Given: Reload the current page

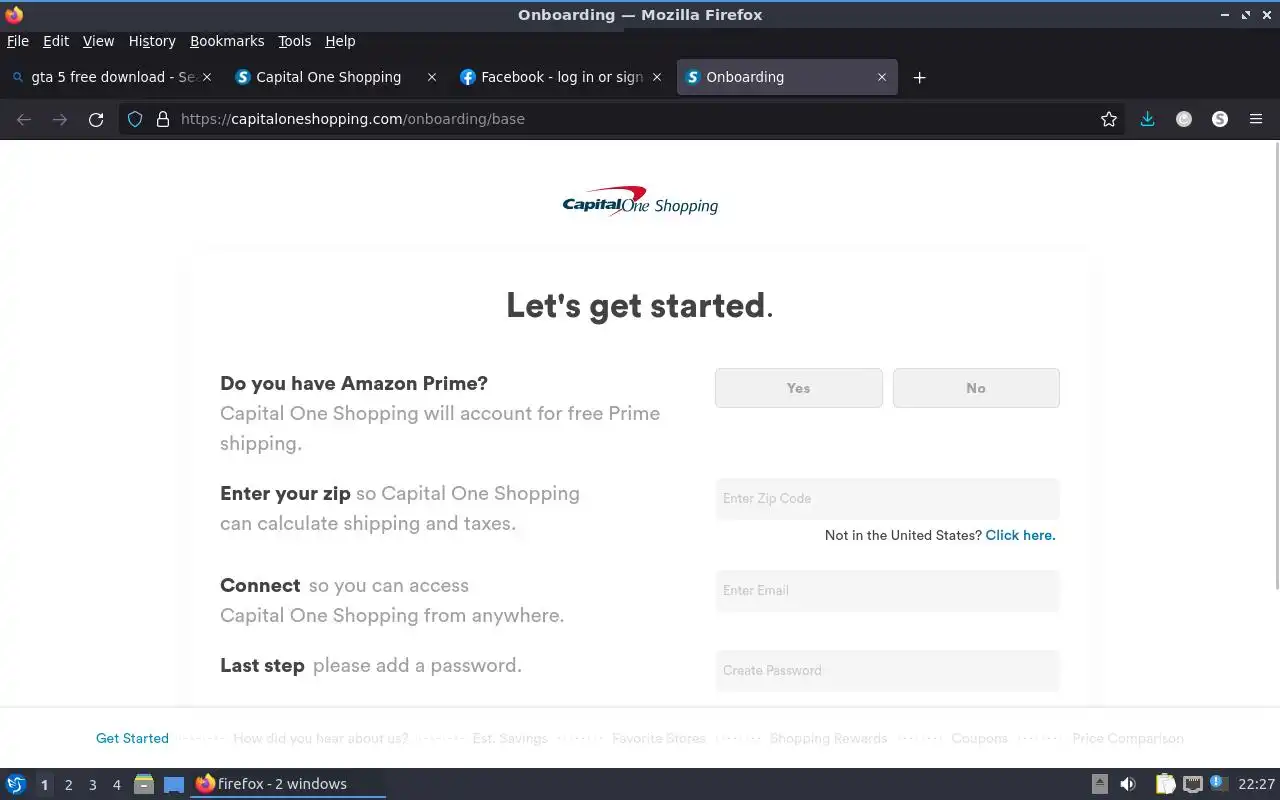Looking at the screenshot, I should pos(96,119).
